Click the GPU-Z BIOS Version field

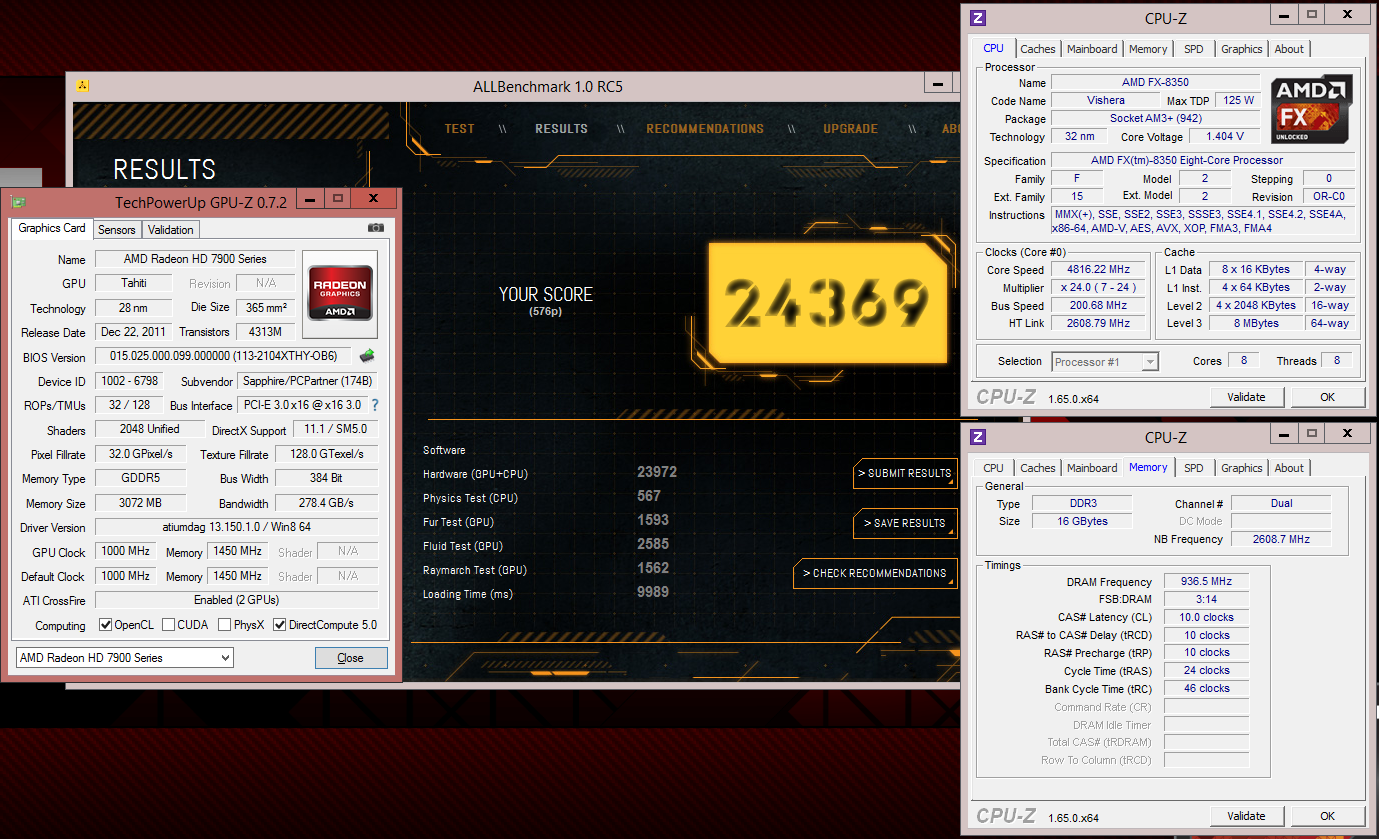[x=225, y=356]
